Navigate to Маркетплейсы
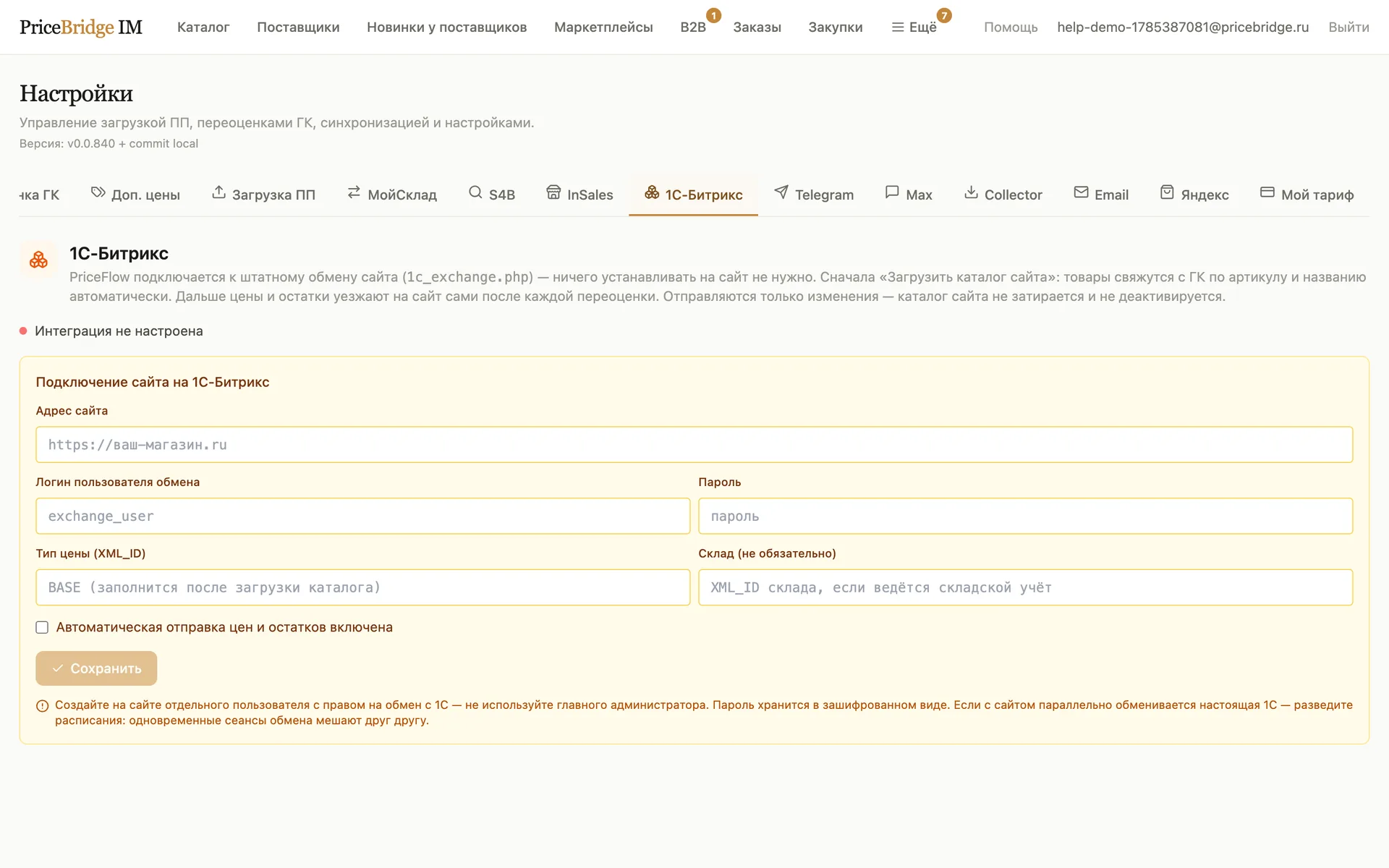Viewport: 1389px width, 868px height. click(x=603, y=27)
